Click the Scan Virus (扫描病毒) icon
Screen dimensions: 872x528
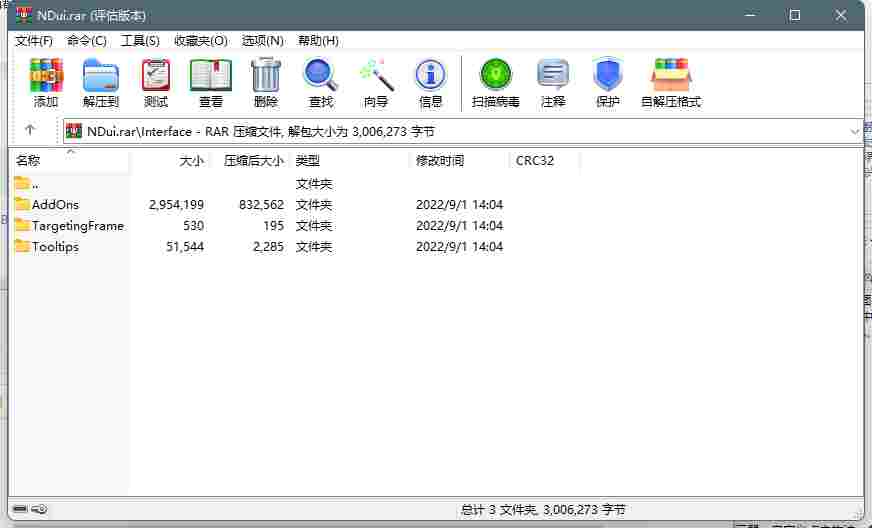click(x=496, y=75)
